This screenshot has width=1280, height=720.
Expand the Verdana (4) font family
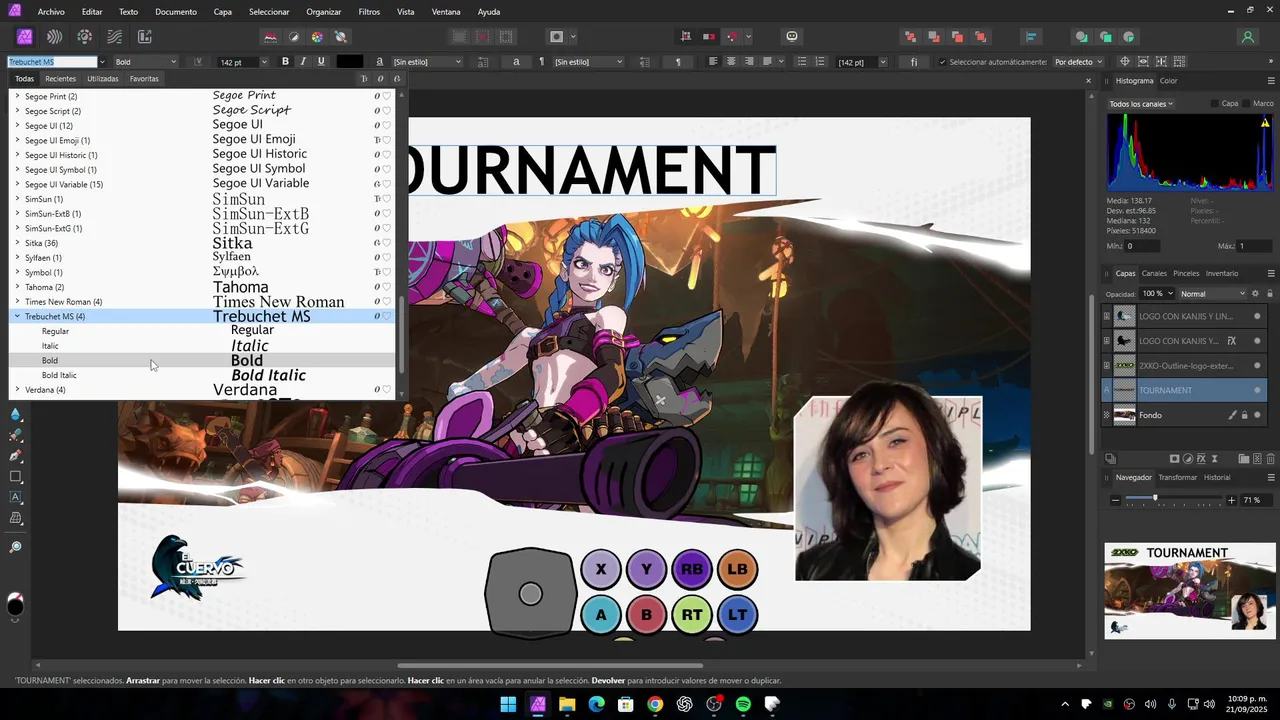coord(17,390)
